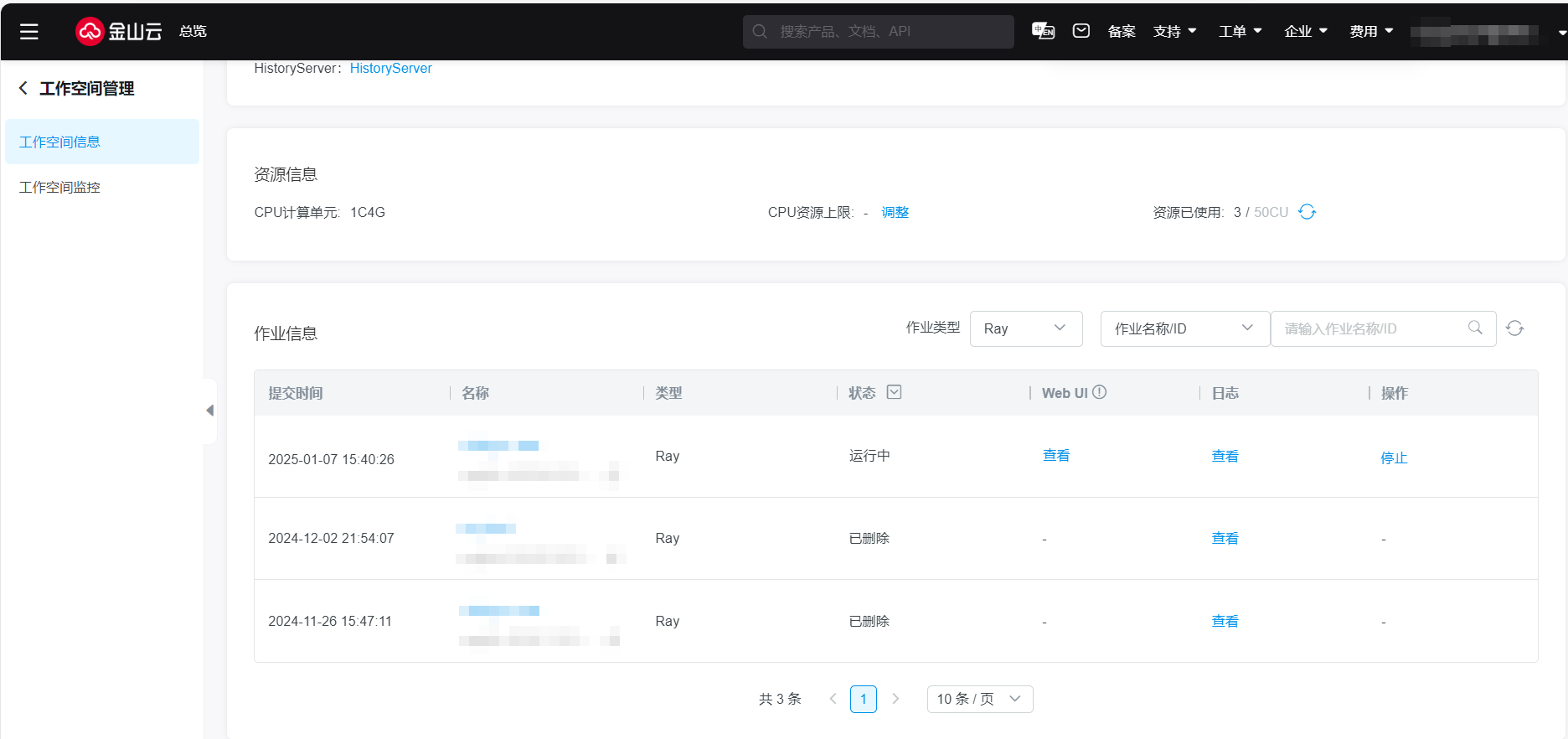This screenshot has width=1568, height=739.
Task: Open the job type Ray dropdown
Action: point(1025,328)
